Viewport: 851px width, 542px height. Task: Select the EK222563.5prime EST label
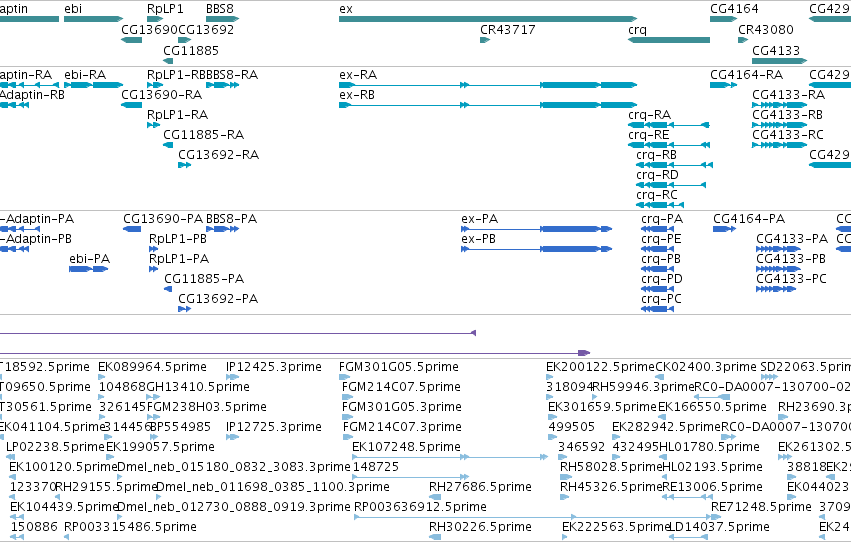(x=616, y=527)
